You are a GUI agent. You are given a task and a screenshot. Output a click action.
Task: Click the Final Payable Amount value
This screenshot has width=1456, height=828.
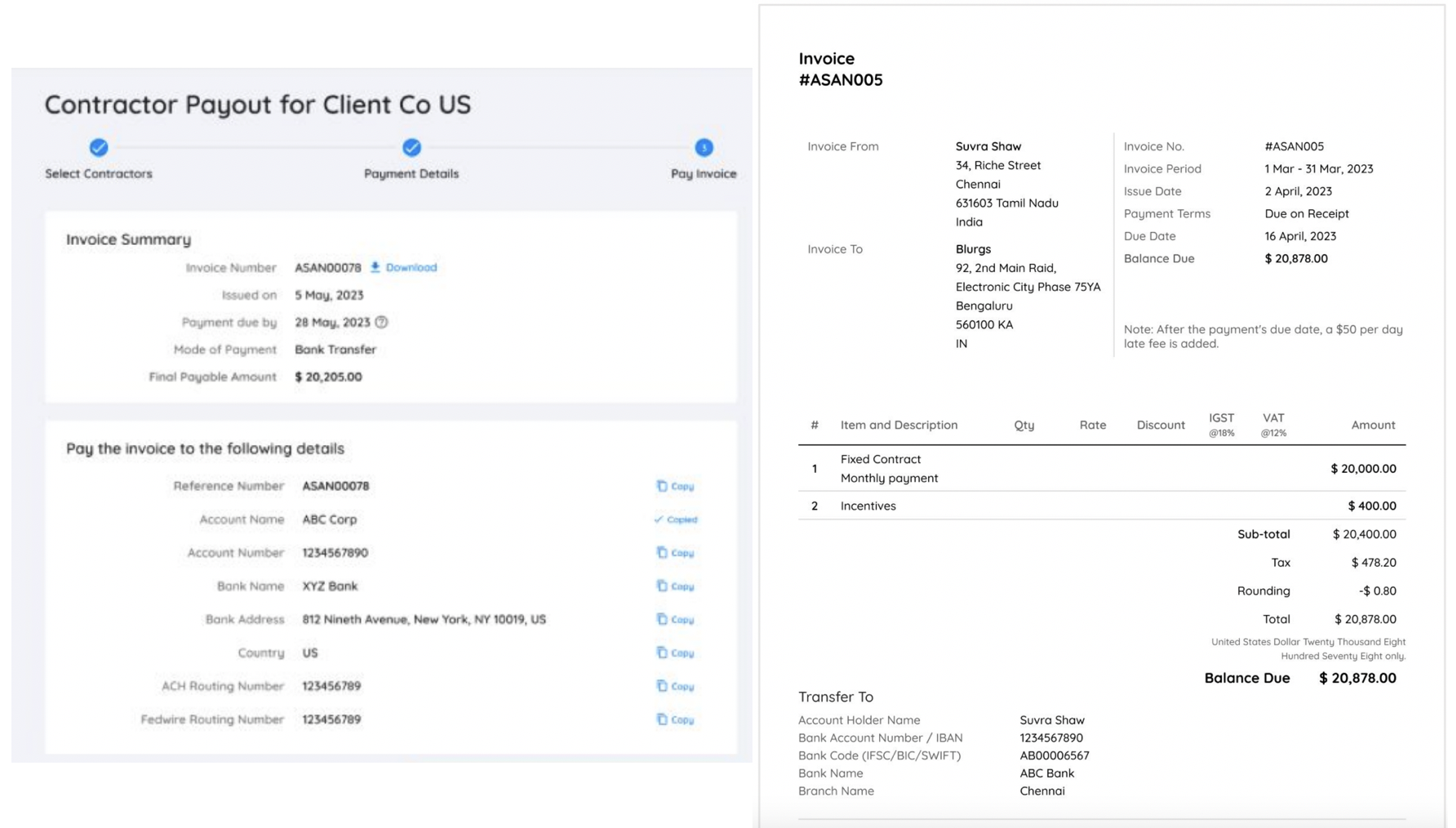tap(328, 377)
